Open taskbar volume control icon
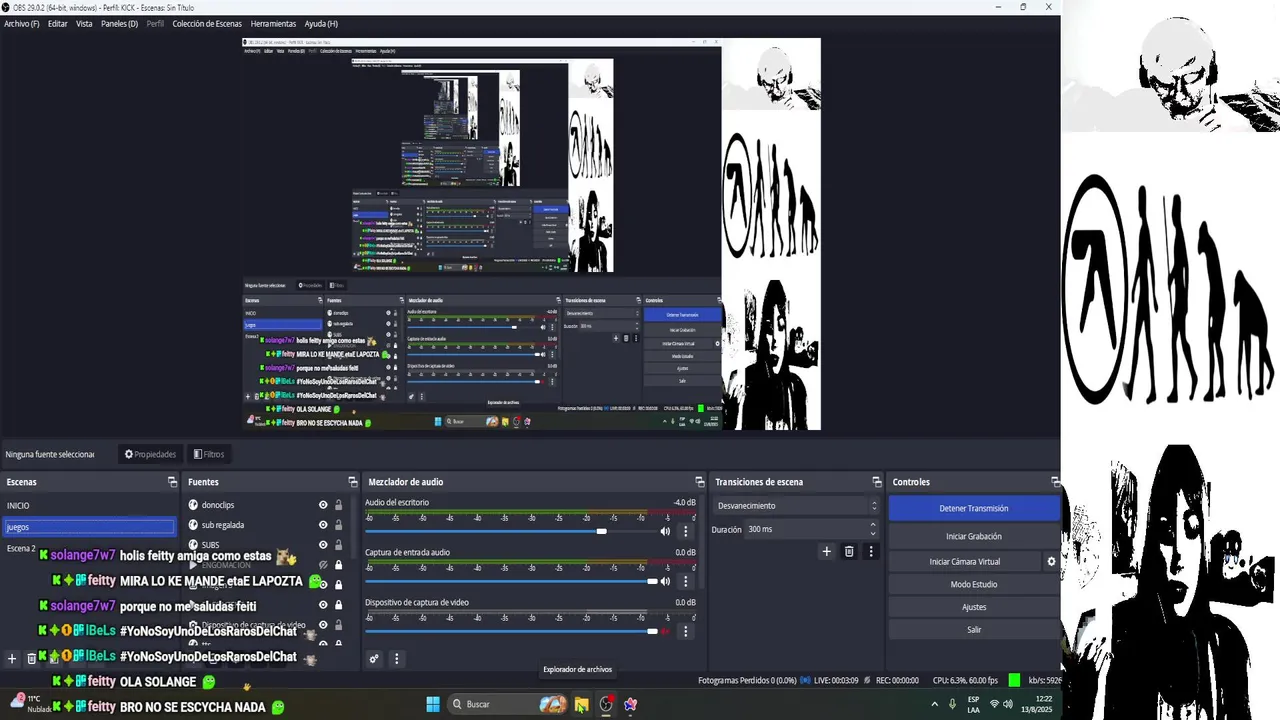Viewport: 1280px width, 720px height. click(x=1008, y=704)
